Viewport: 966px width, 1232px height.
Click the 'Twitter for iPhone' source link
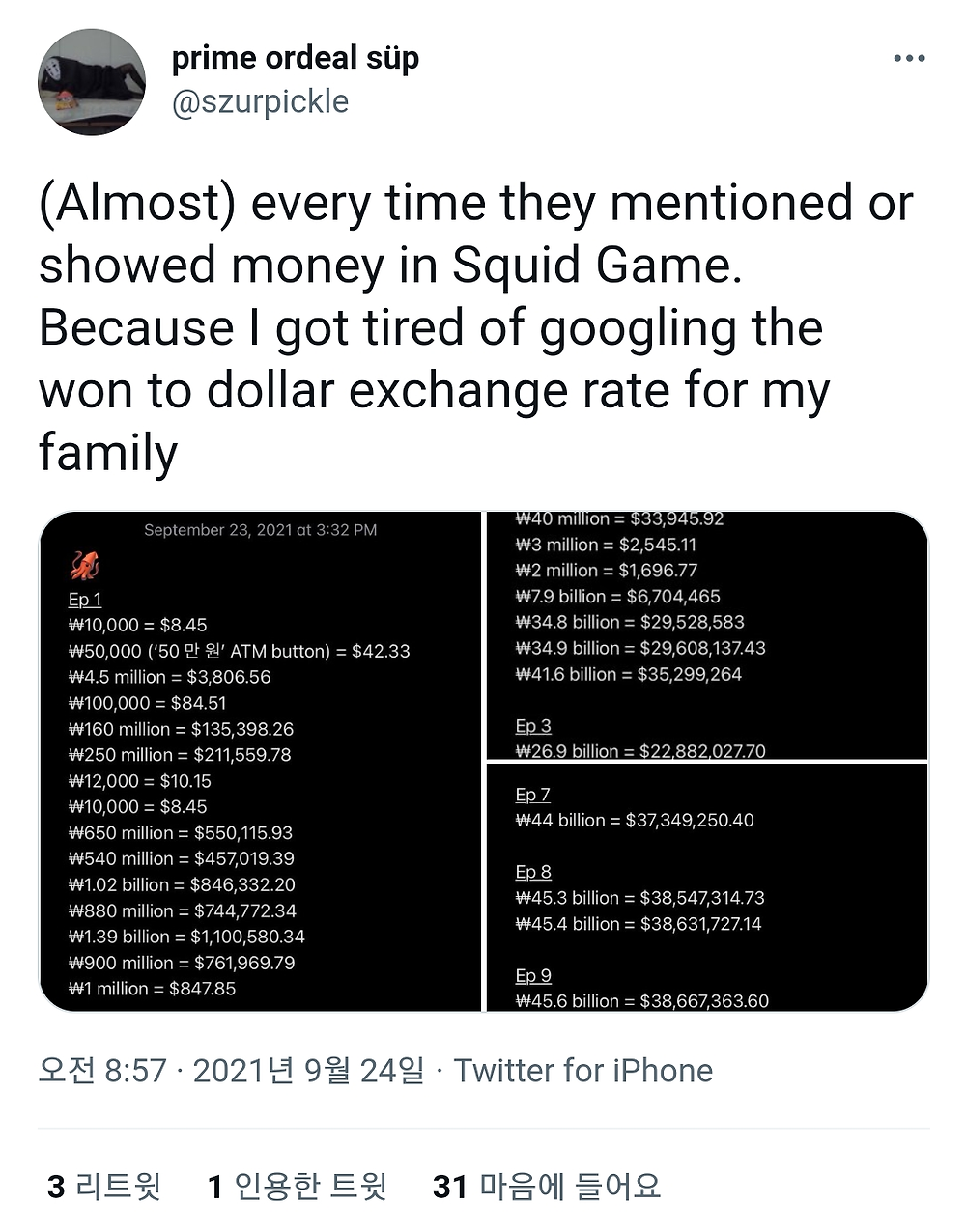point(583,1070)
